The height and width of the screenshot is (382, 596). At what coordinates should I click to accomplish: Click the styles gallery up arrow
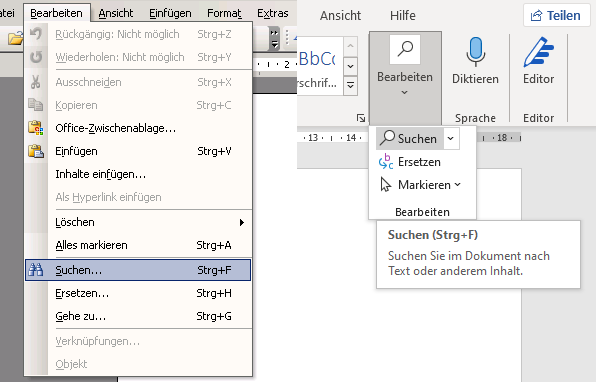pyautogui.click(x=350, y=46)
